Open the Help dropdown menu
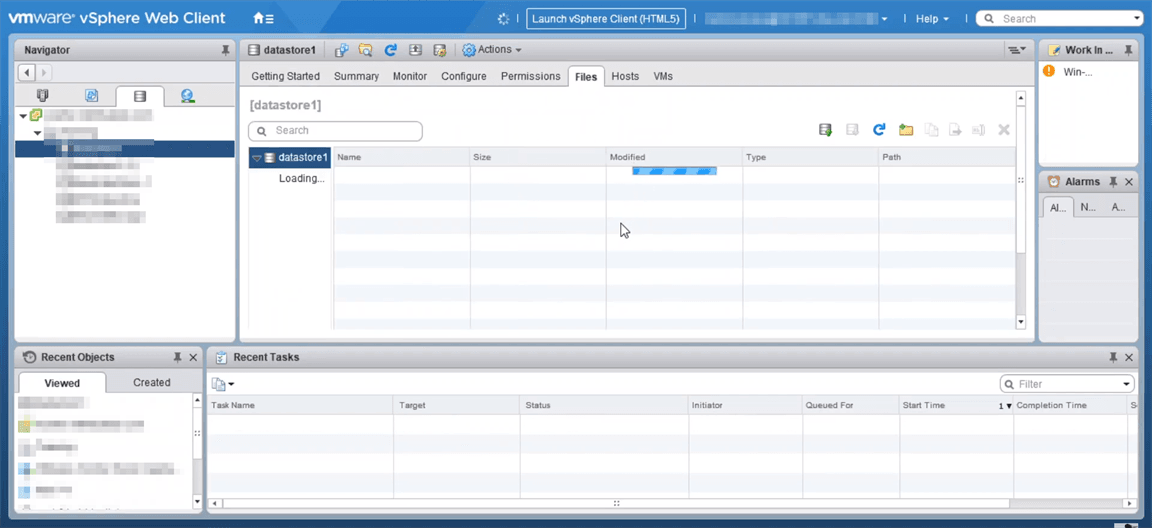The height and width of the screenshot is (528, 1152). click(932, 18)
